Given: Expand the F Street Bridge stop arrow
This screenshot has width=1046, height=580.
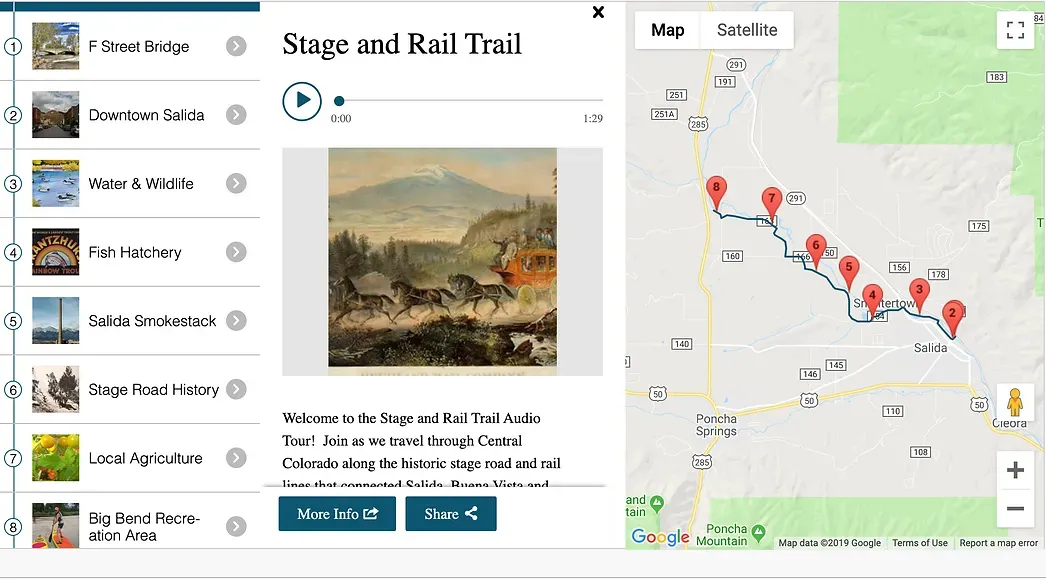Looking at the screenshot, I should click(236, 46).
